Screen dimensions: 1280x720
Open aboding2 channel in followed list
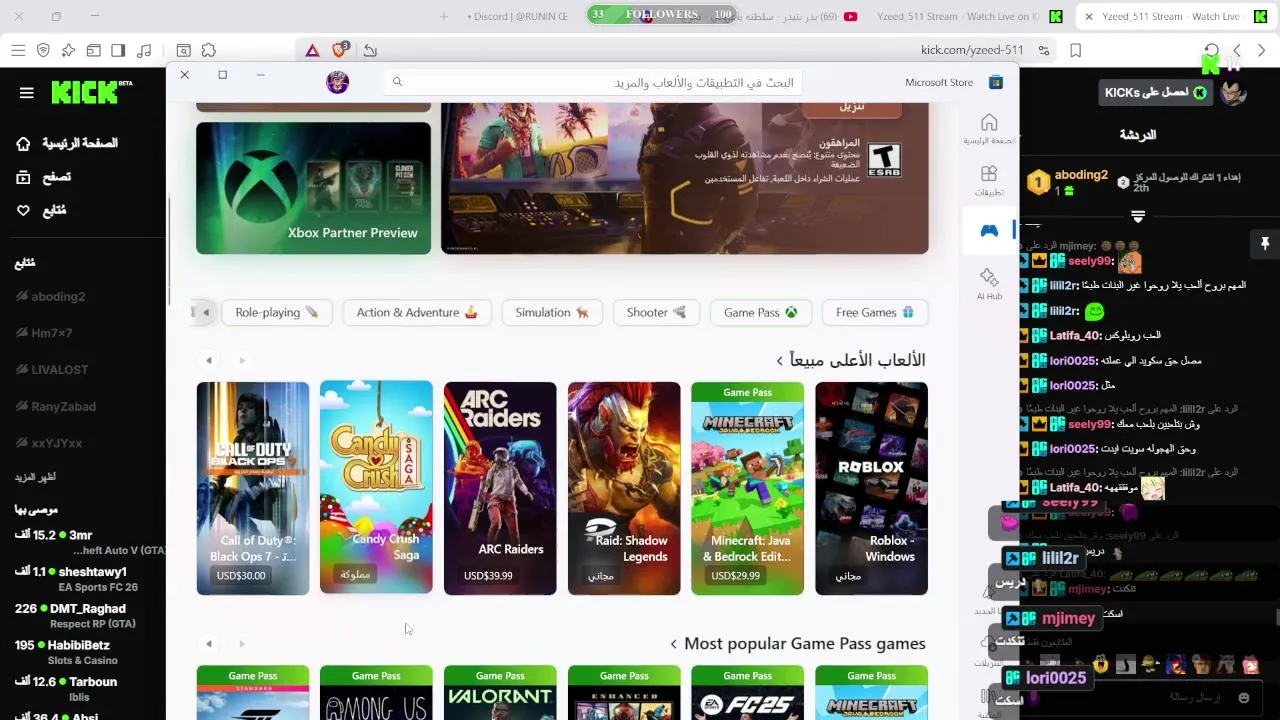[58, 296]
